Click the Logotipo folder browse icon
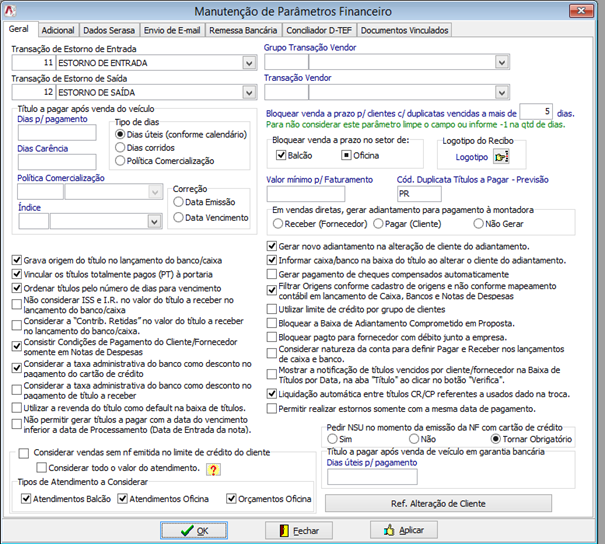Viewport: 605px width, 544px height. pos(501,157)
